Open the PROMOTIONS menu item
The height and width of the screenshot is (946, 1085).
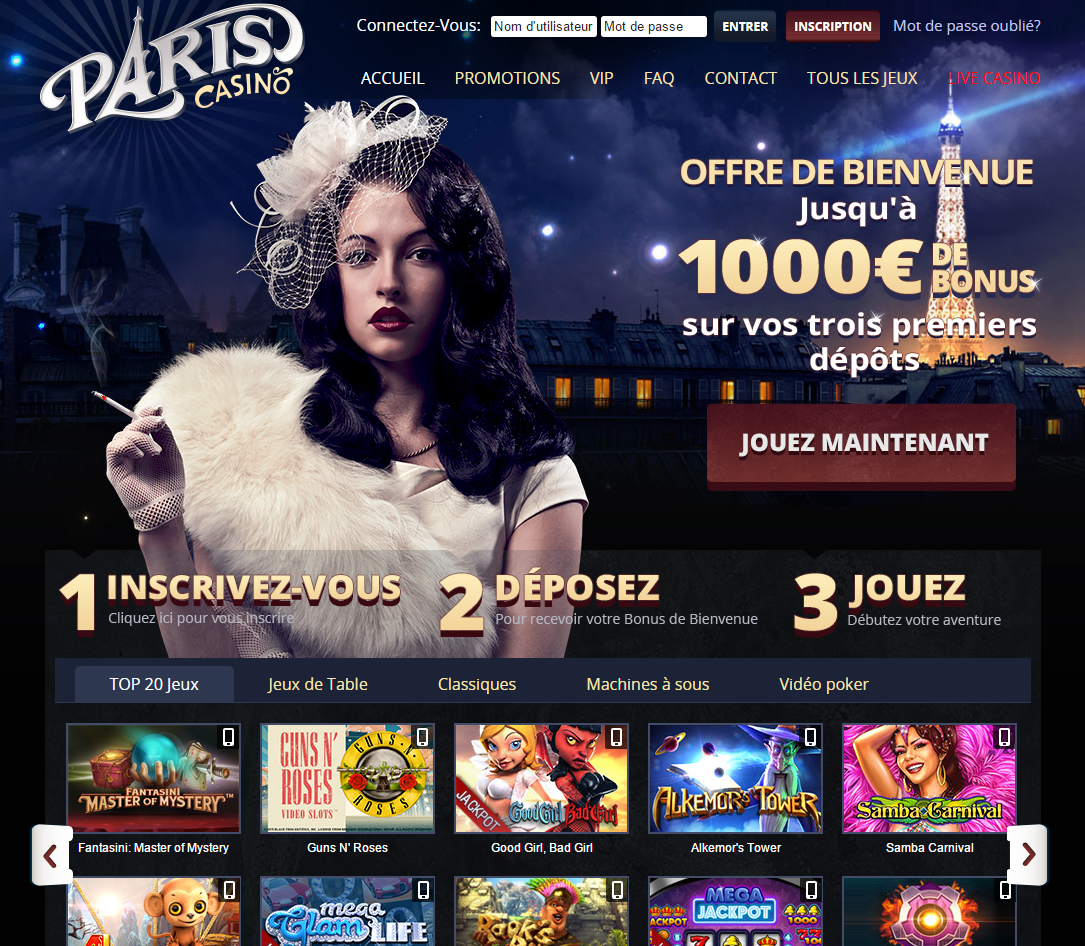(x=507, y=78)
